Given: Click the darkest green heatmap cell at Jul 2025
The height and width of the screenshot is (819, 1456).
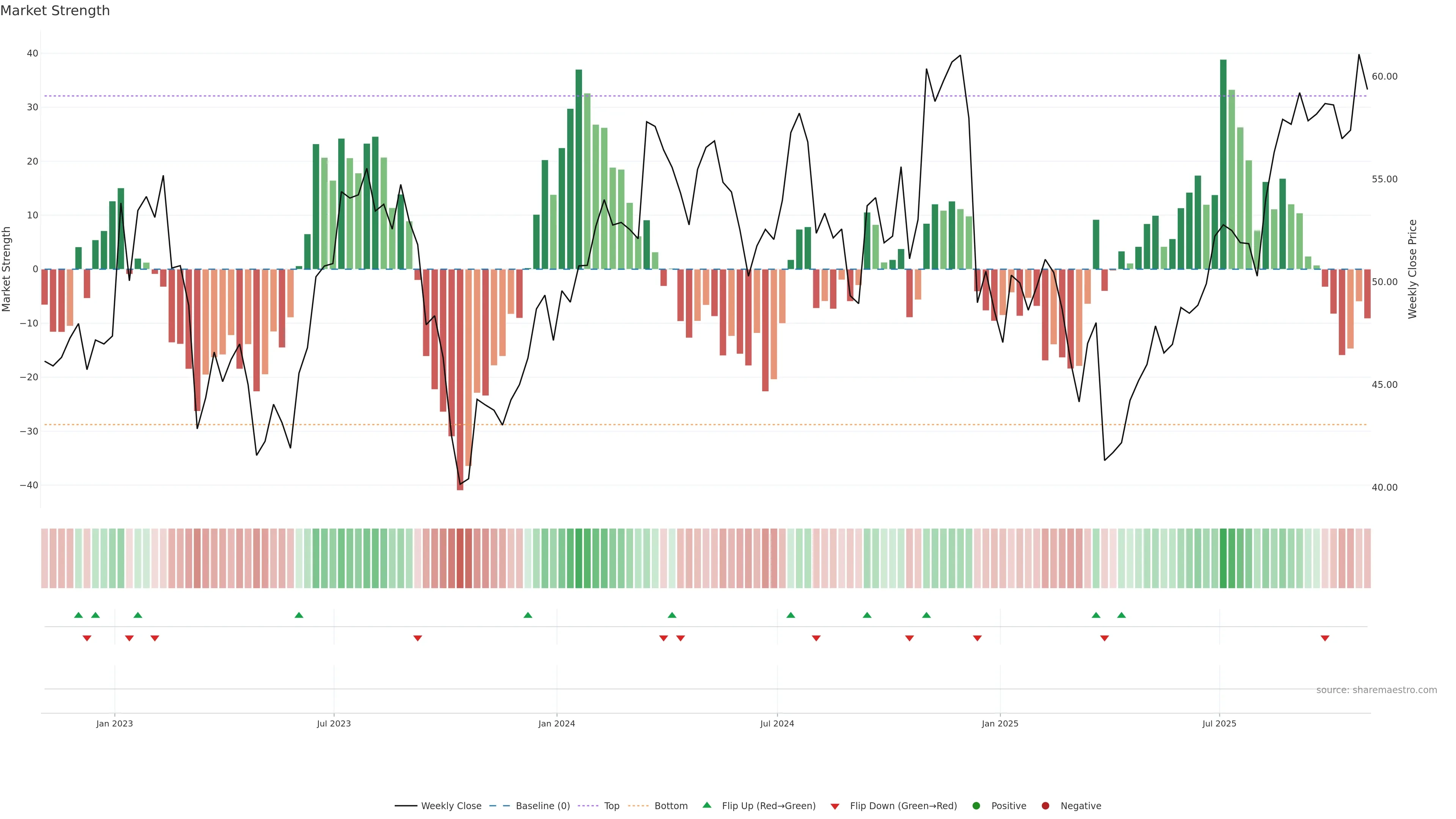Looking at the screenshot, I should point(1223,558).
